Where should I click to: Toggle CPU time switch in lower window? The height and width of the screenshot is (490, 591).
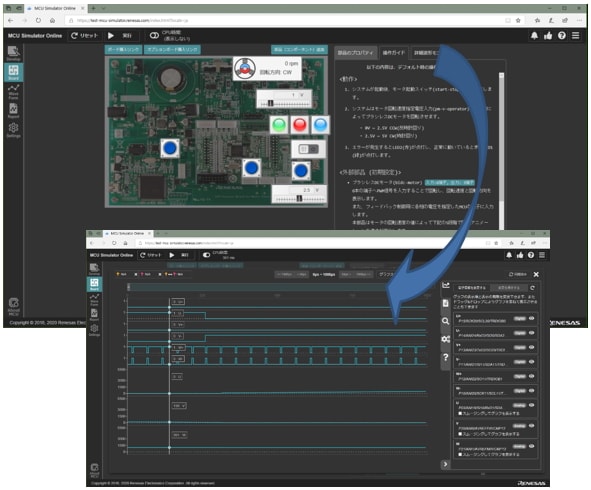coord(207,255)
